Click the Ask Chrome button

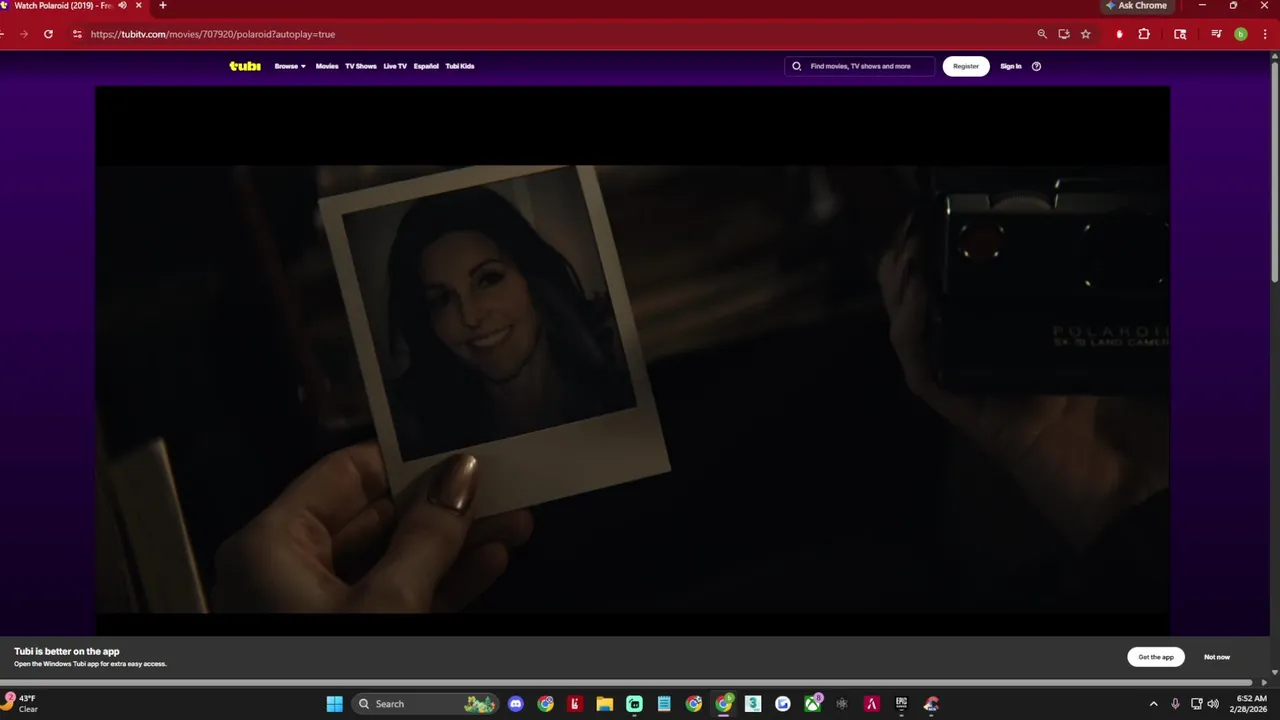[1136, 5]
